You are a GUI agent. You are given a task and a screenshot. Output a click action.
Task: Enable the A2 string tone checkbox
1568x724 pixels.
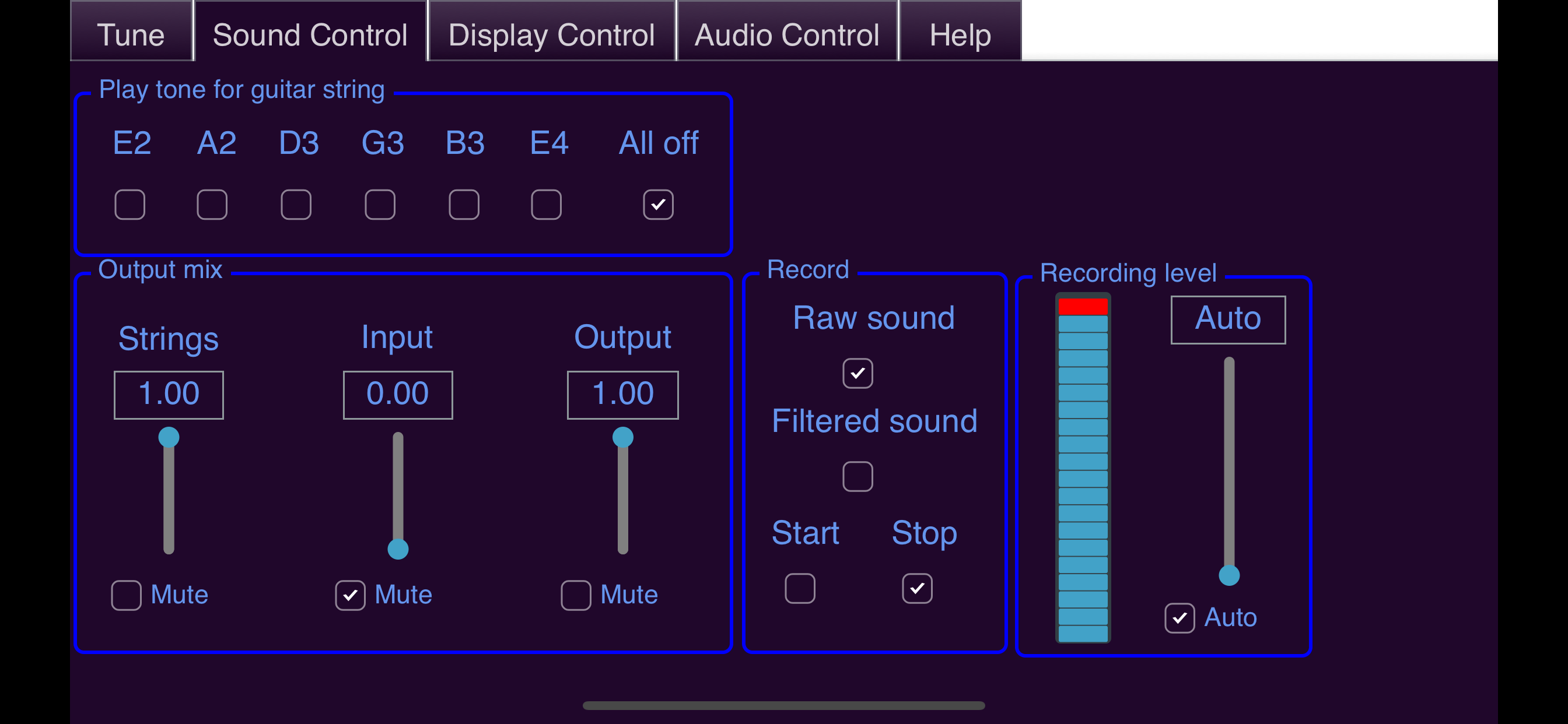click(x=212, y=205)
